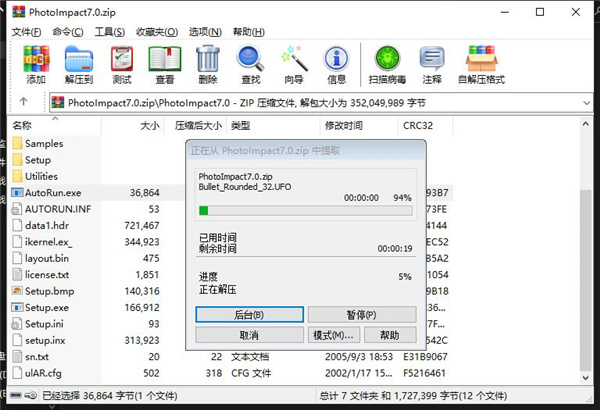Select the Samples folder icon
600x410 pixels.
pos(17,143)
